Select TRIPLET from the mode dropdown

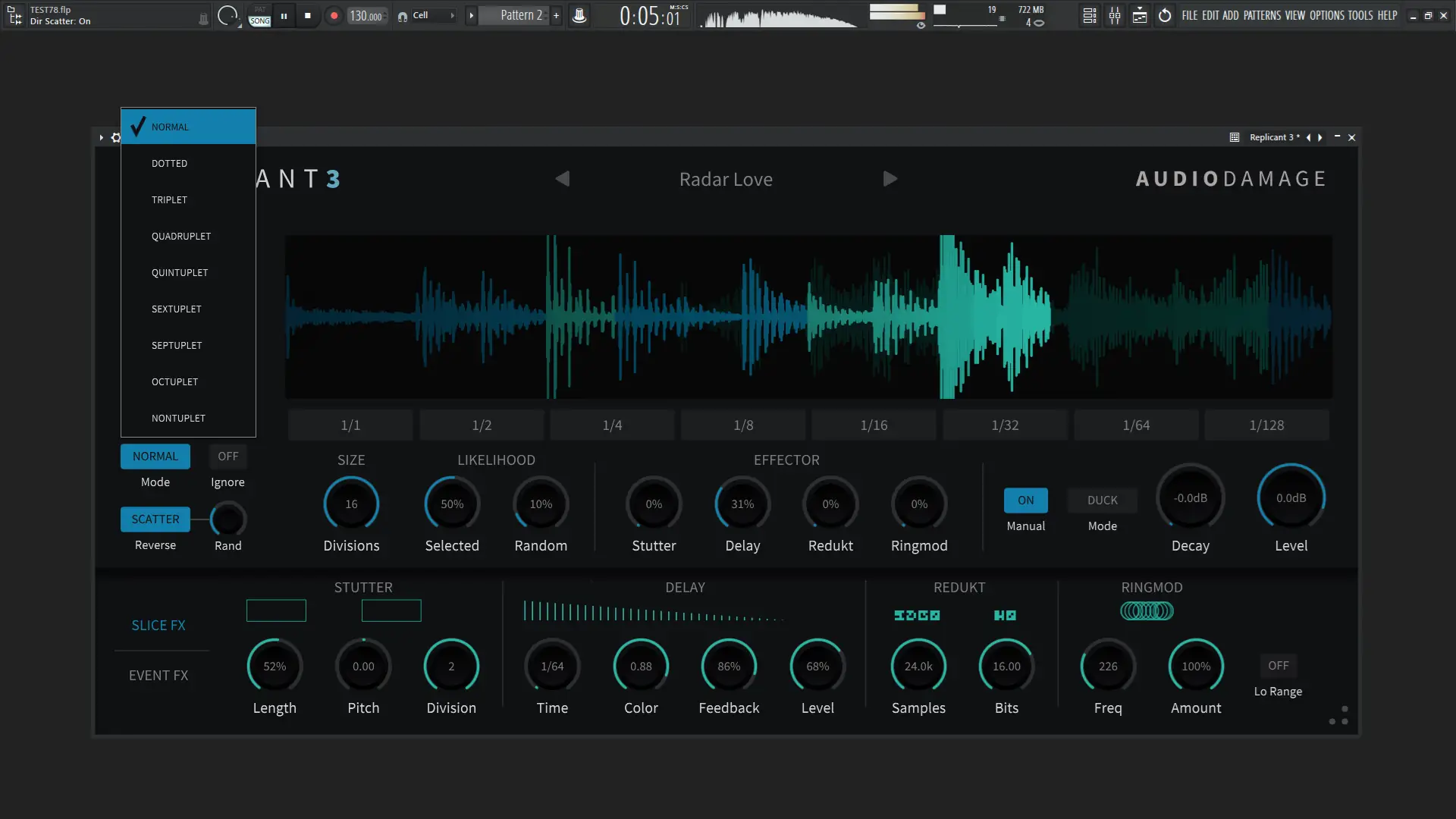pyautogui.click(x=169, y=200)
